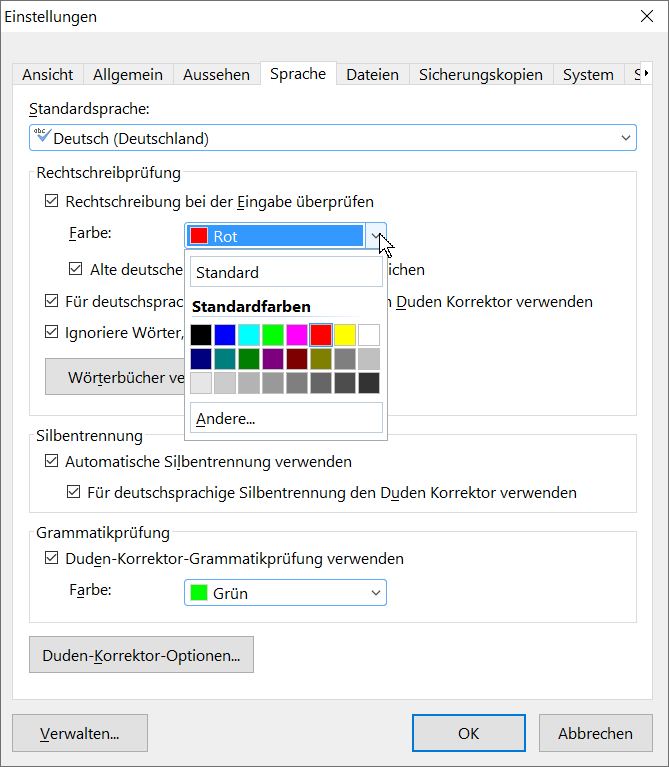Pick the maroon color swatch
Image resolution: width=669 pixels, height=767 pixels.
point(297,359)
